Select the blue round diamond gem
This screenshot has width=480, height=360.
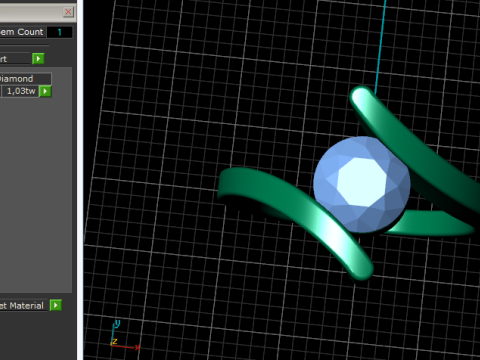pyautogui.click(x=362, y=184)
